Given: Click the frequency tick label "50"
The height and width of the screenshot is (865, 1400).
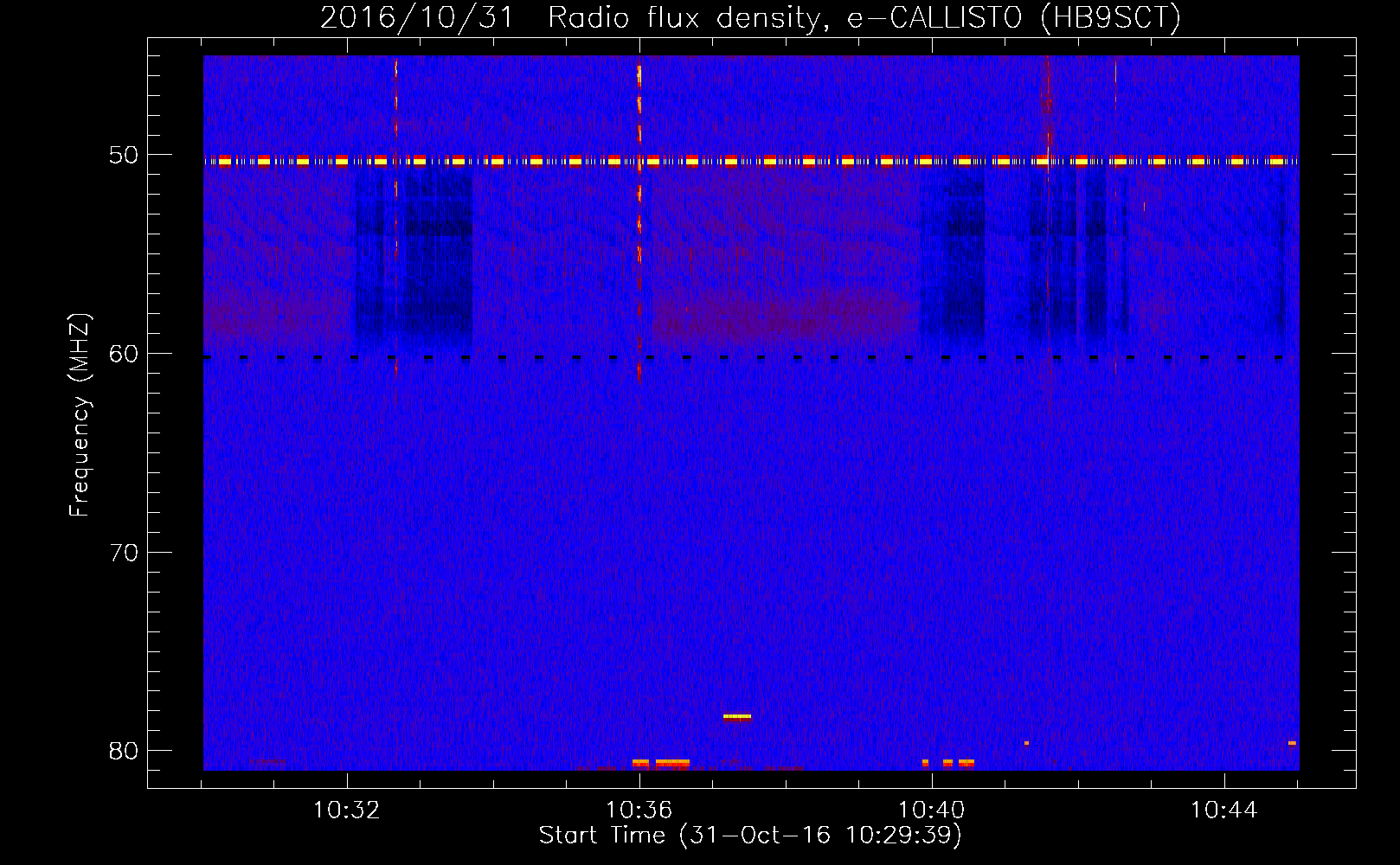Looking at the screenshot, I should point(124,155).
